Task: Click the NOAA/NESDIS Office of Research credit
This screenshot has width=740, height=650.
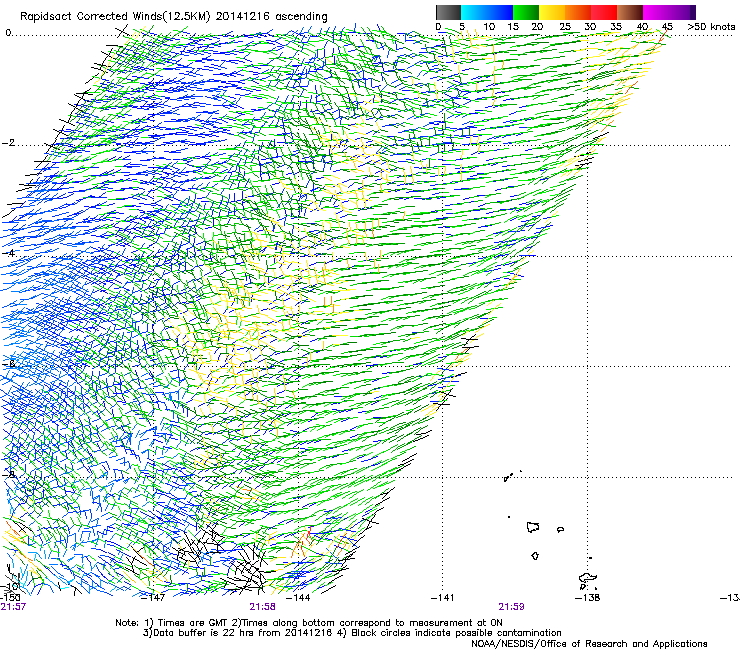Action: 589,644
